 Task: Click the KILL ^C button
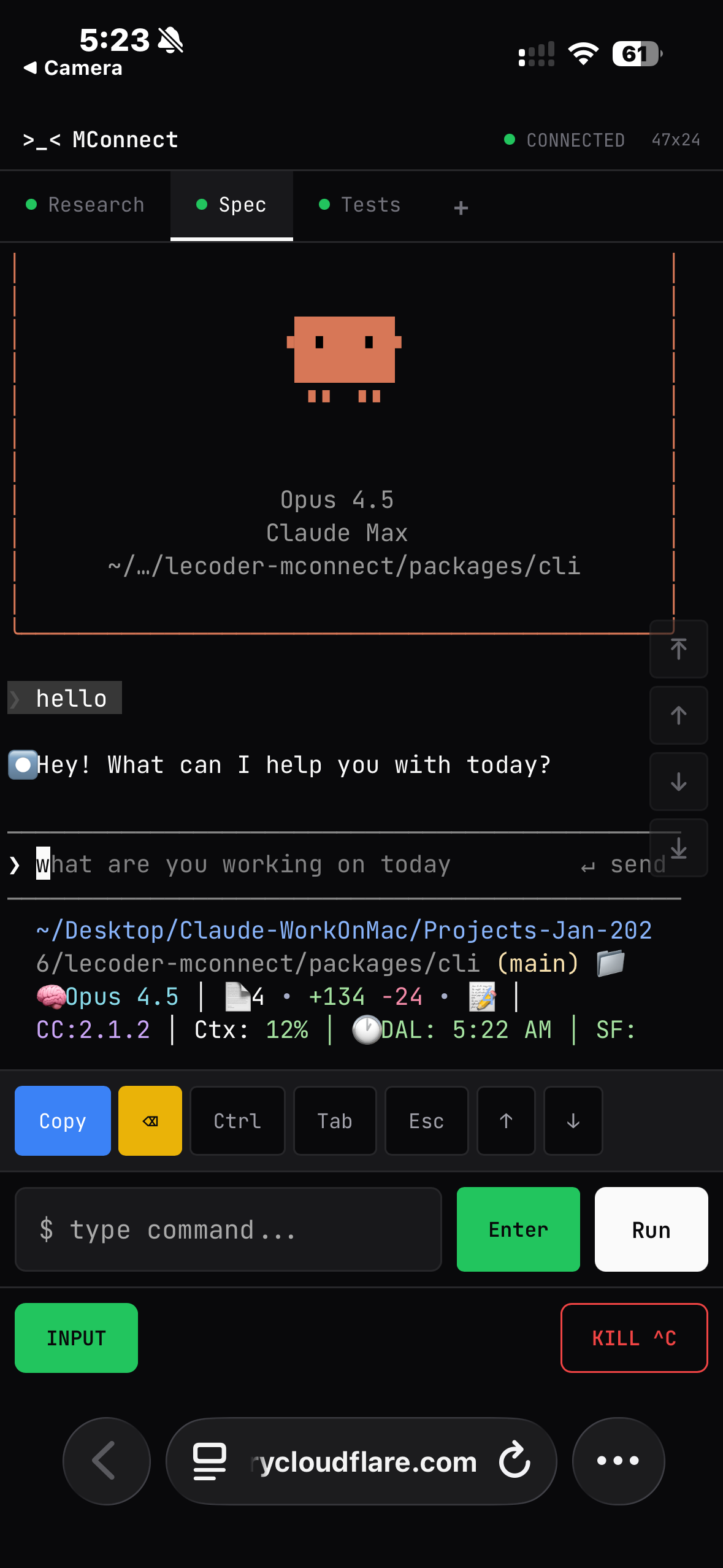[x=634, y=1338]
